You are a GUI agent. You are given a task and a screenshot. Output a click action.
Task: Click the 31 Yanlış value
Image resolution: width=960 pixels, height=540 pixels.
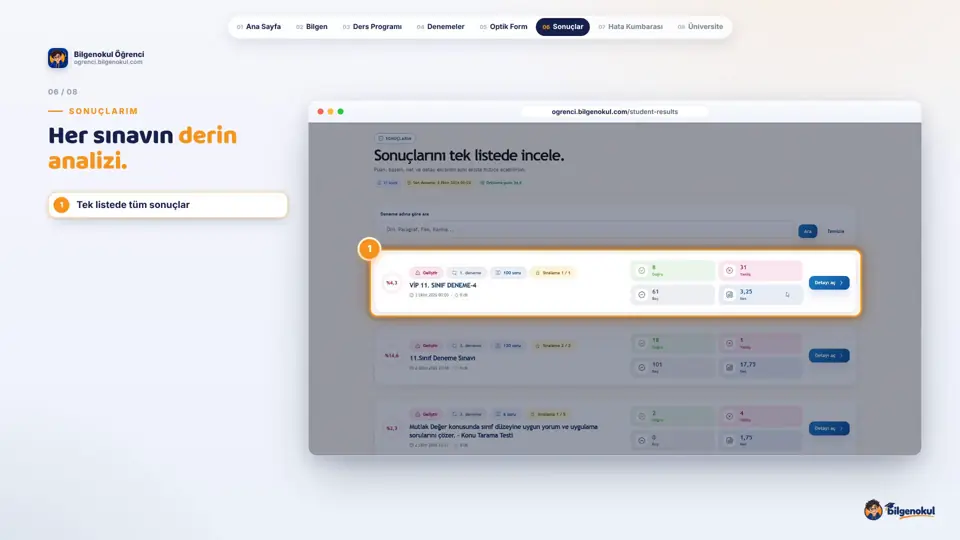(743, 268)
